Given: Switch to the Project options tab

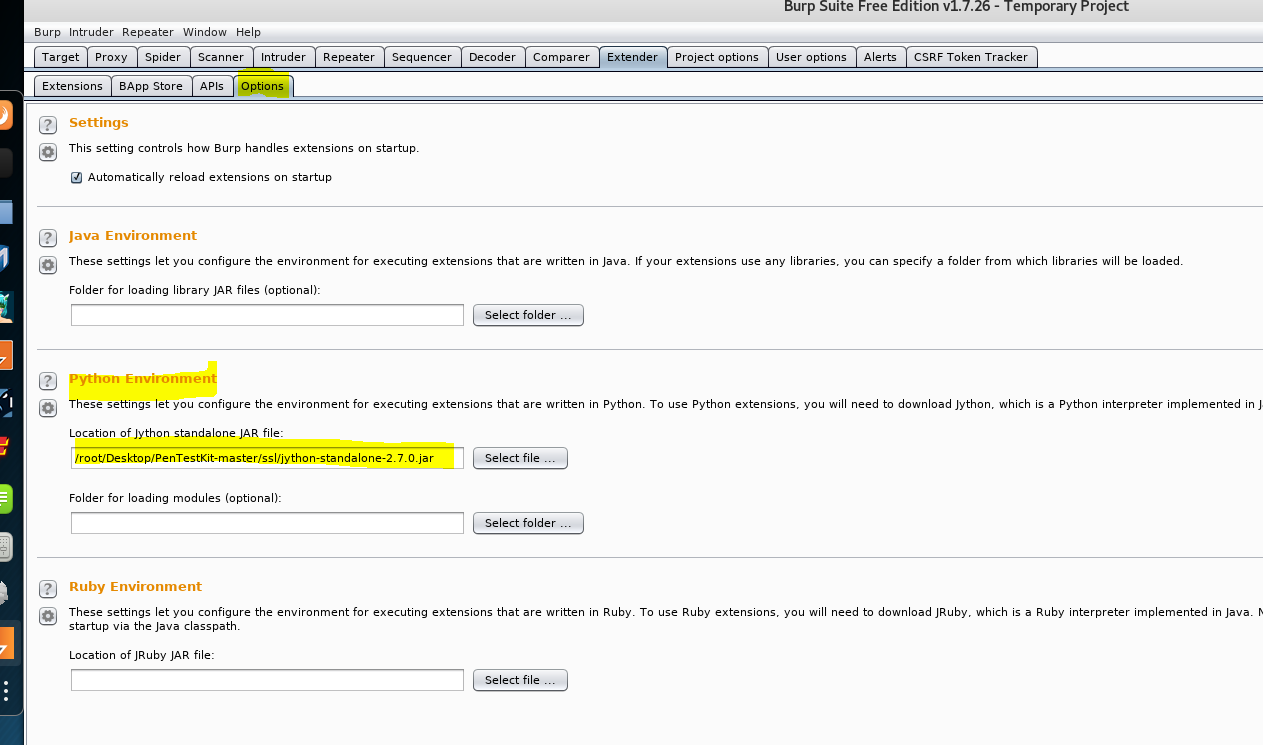Looking at the screenshot, I should tap(717, 57).
